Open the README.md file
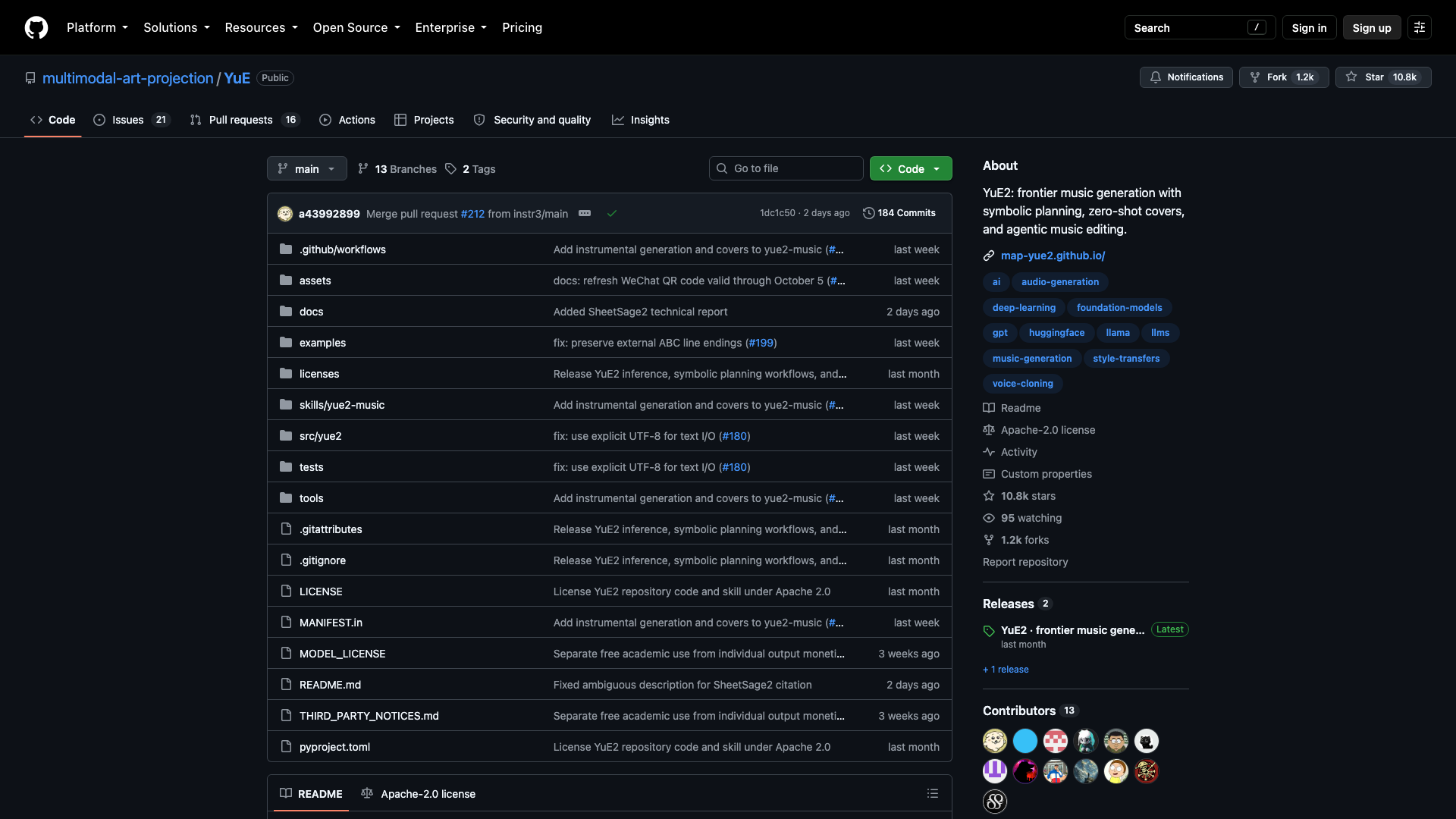 pos(331,685)
